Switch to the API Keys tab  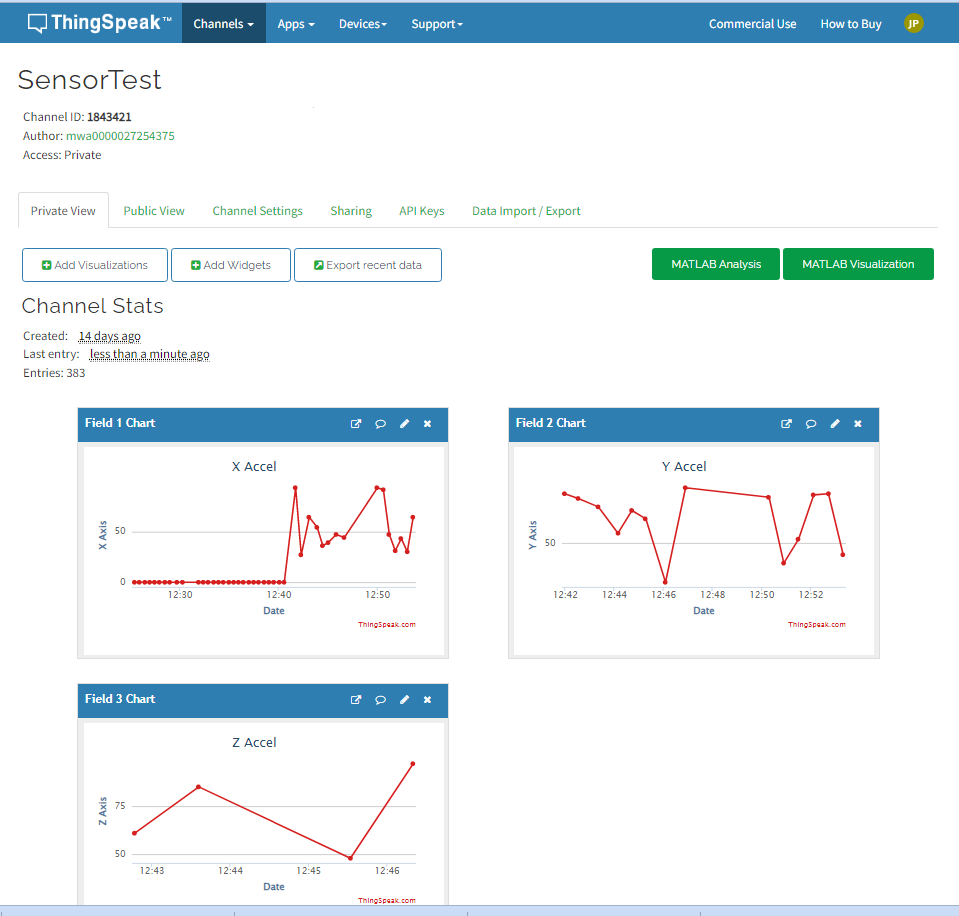421,210
